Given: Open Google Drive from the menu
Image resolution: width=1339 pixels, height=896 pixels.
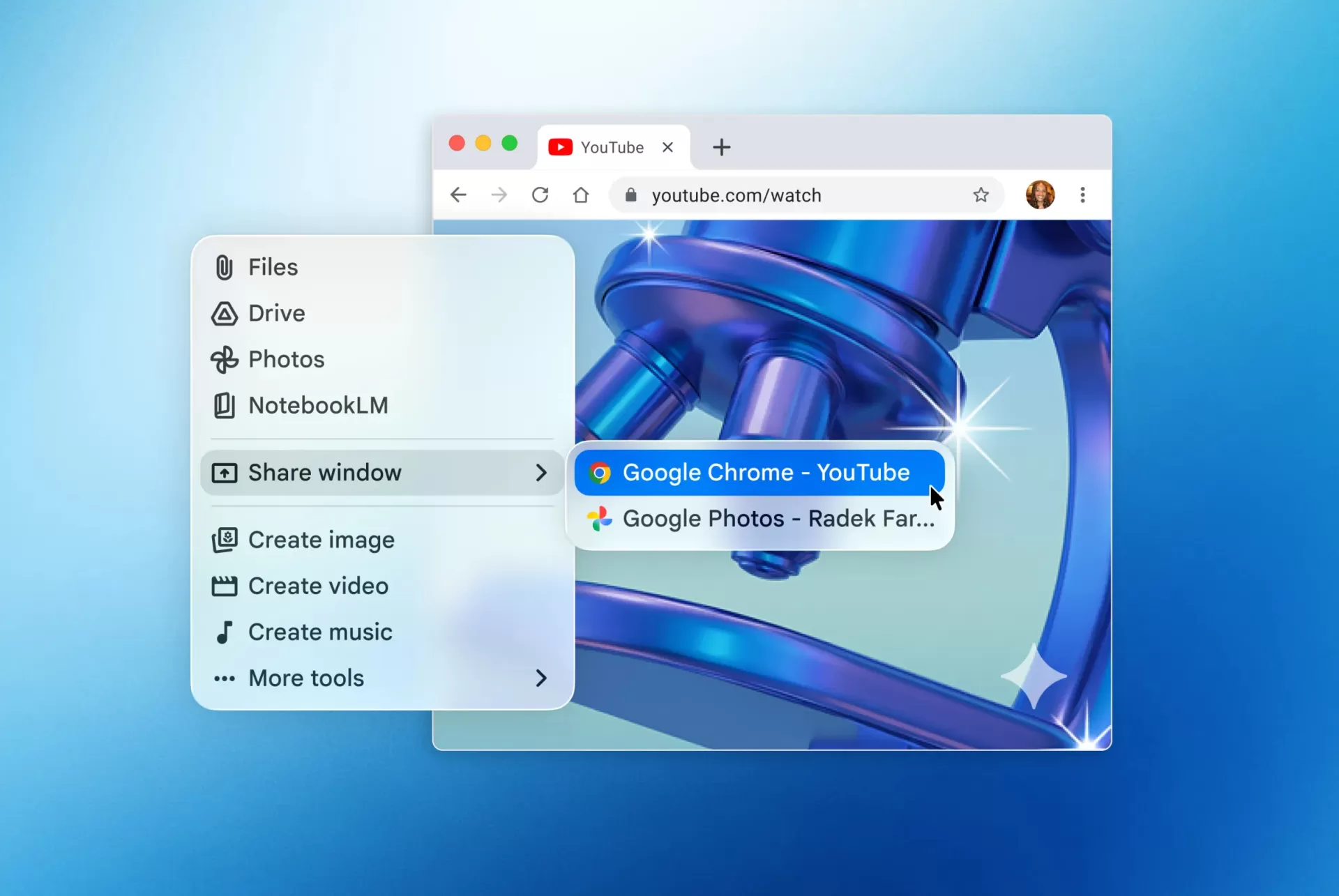Looking at the screenshot, I should point(277,313).
